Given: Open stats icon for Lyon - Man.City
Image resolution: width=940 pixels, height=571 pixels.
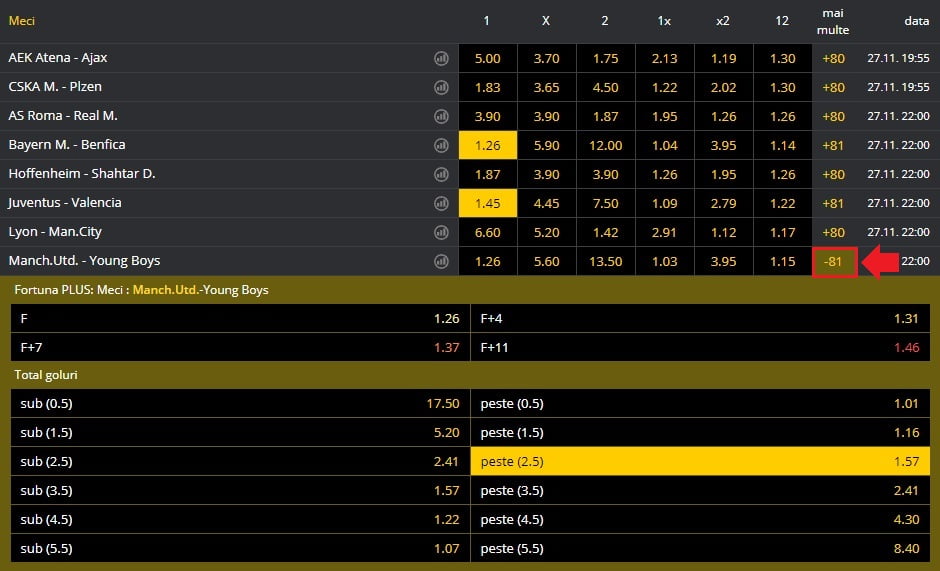Looking at the screenshot, I should click(441, 232).
